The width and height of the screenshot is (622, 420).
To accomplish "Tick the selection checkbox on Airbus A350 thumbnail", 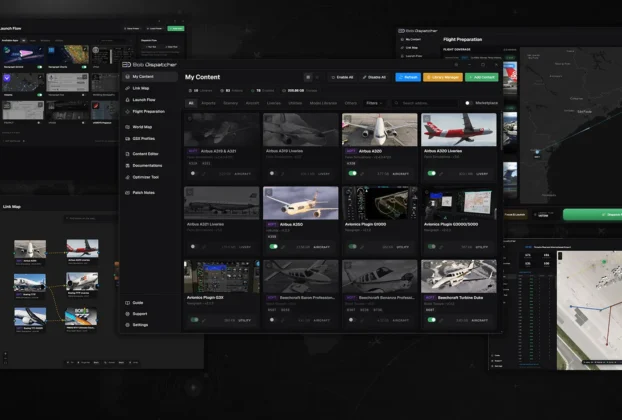I will [269, 192].
